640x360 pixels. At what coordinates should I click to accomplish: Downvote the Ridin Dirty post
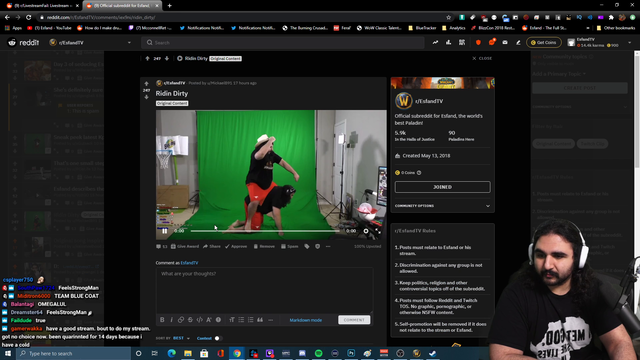coord(147,97)
